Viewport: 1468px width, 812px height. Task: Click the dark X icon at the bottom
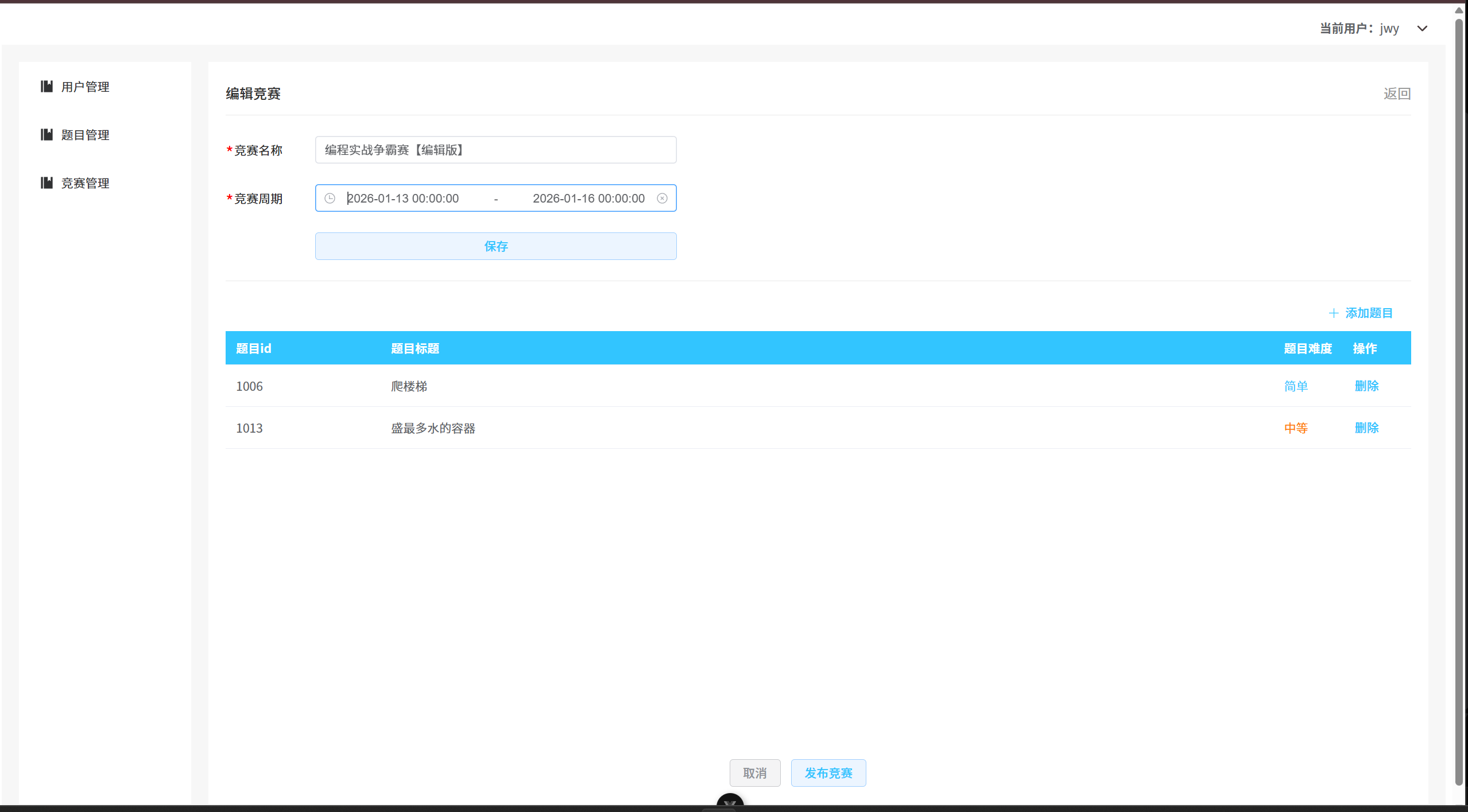[x=729, y=804]
